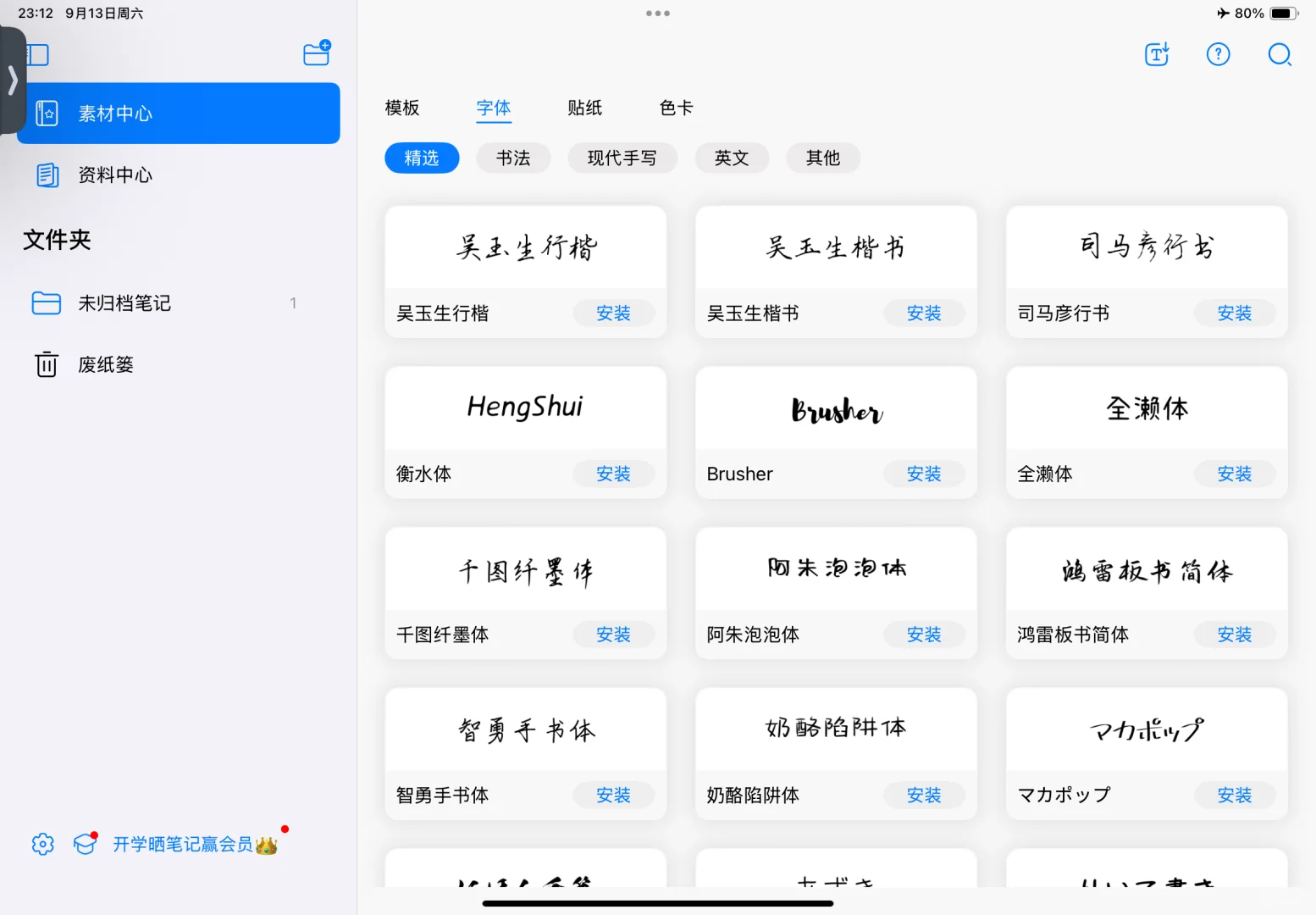This screenshot has width=1316, height=915.
Task: Open the 智勇手书体 font preview
Action: (526, 729)
